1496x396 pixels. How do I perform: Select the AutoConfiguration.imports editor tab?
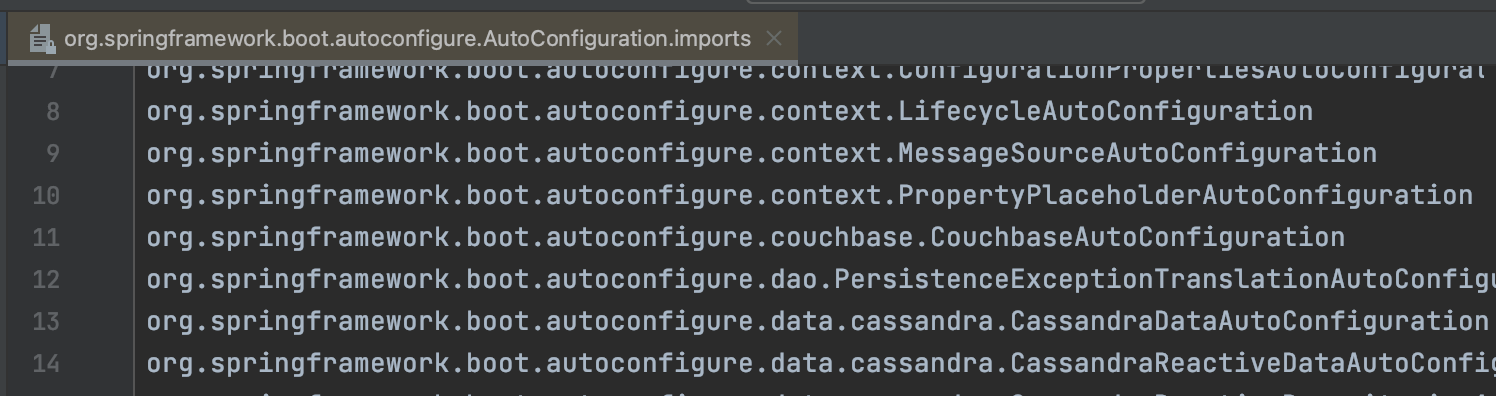[x=406, y=39]
